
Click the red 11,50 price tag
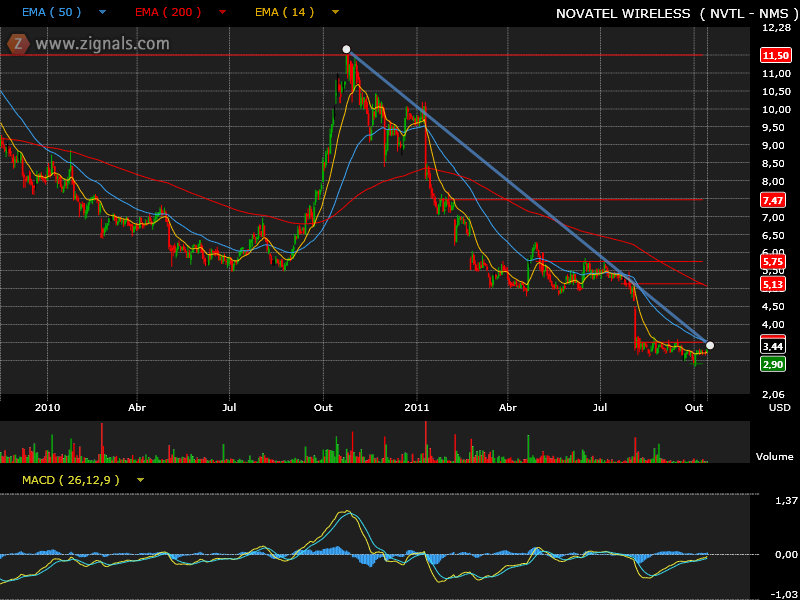[775, 55]
